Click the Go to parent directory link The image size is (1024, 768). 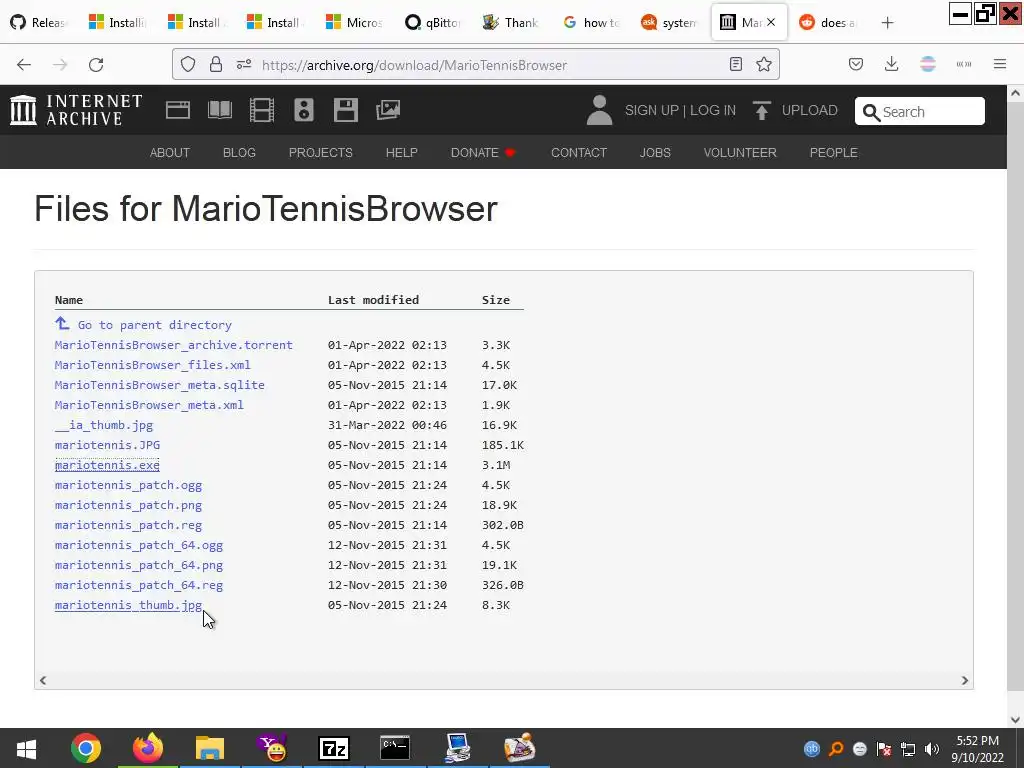(155, 325)
